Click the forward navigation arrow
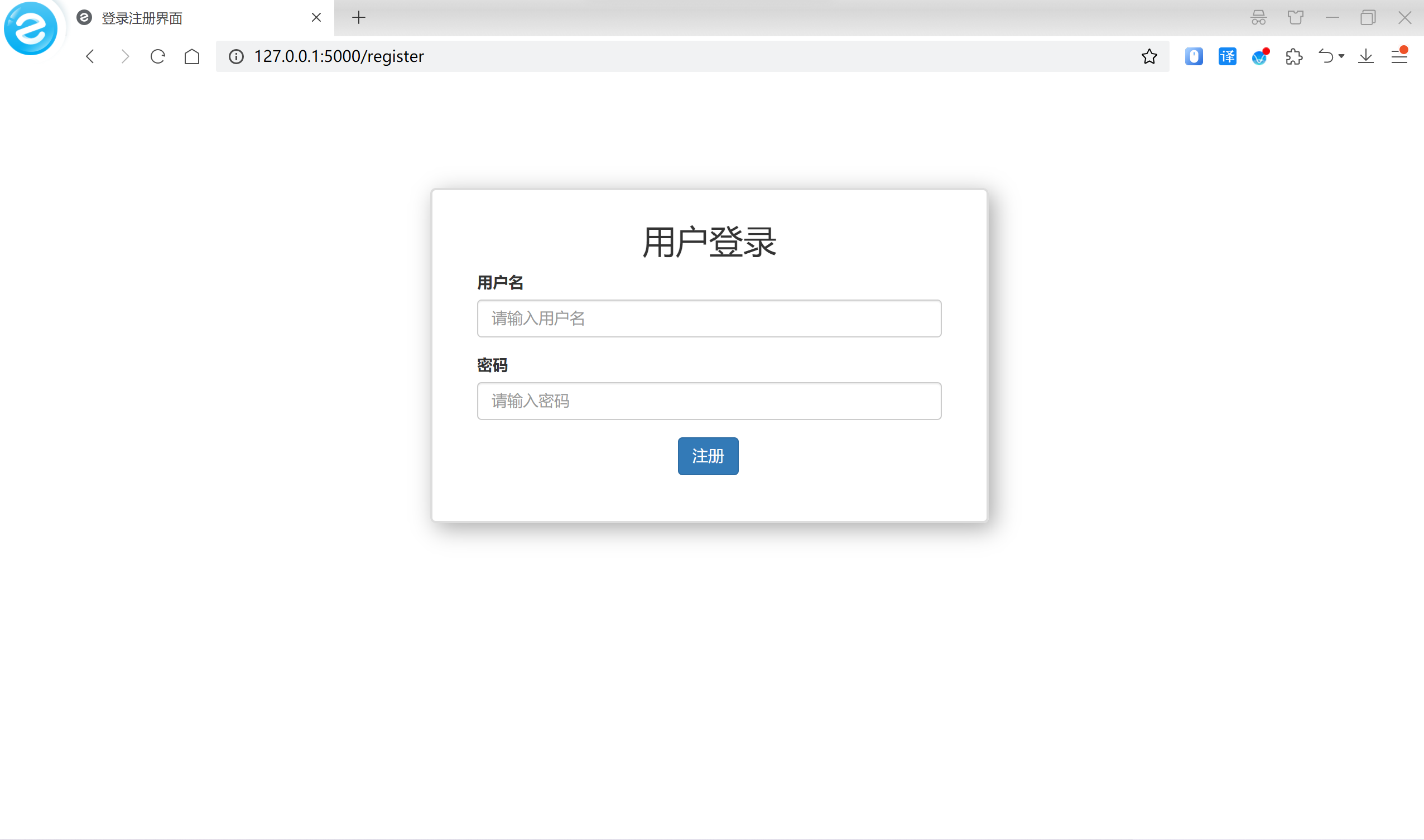 click(x=124, y=56)
